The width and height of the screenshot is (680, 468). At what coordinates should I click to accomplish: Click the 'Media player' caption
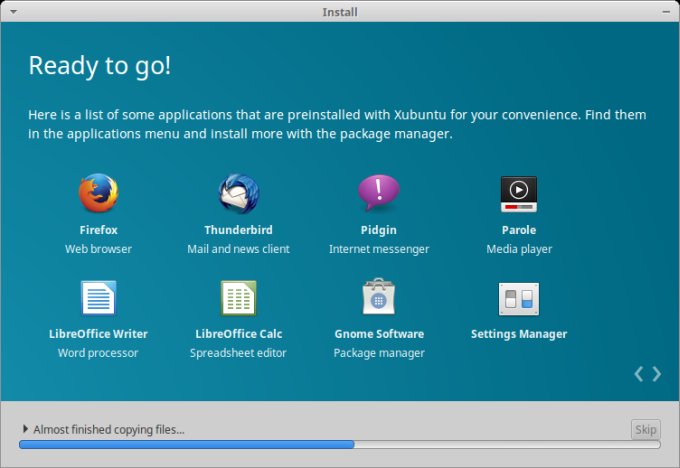pyautogui.click(x=519, y=249)
